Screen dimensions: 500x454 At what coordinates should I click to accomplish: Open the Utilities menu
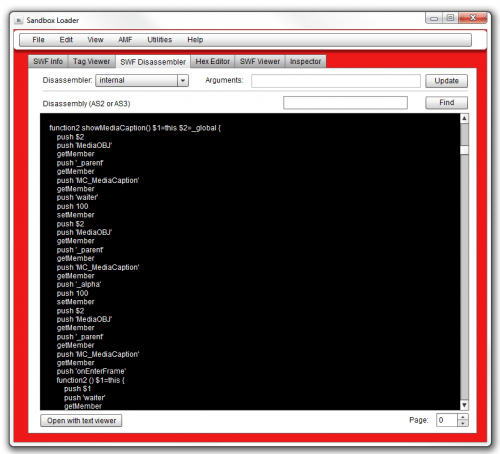pos(160,40)
